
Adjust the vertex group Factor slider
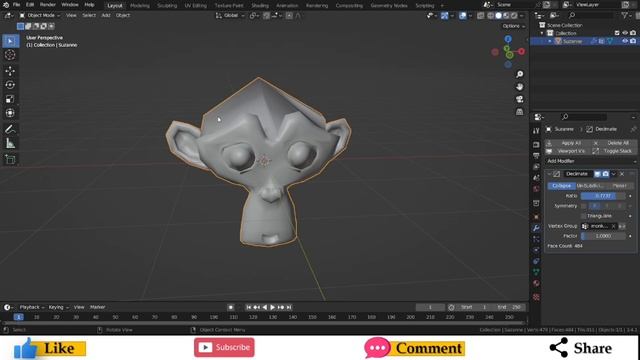[603, 236]
